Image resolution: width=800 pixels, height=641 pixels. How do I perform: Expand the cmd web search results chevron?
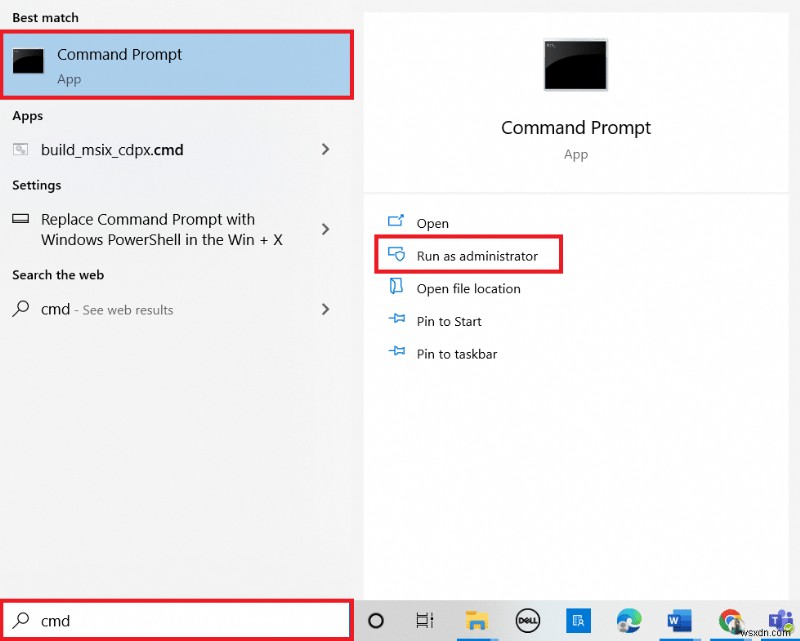[325, 310]
